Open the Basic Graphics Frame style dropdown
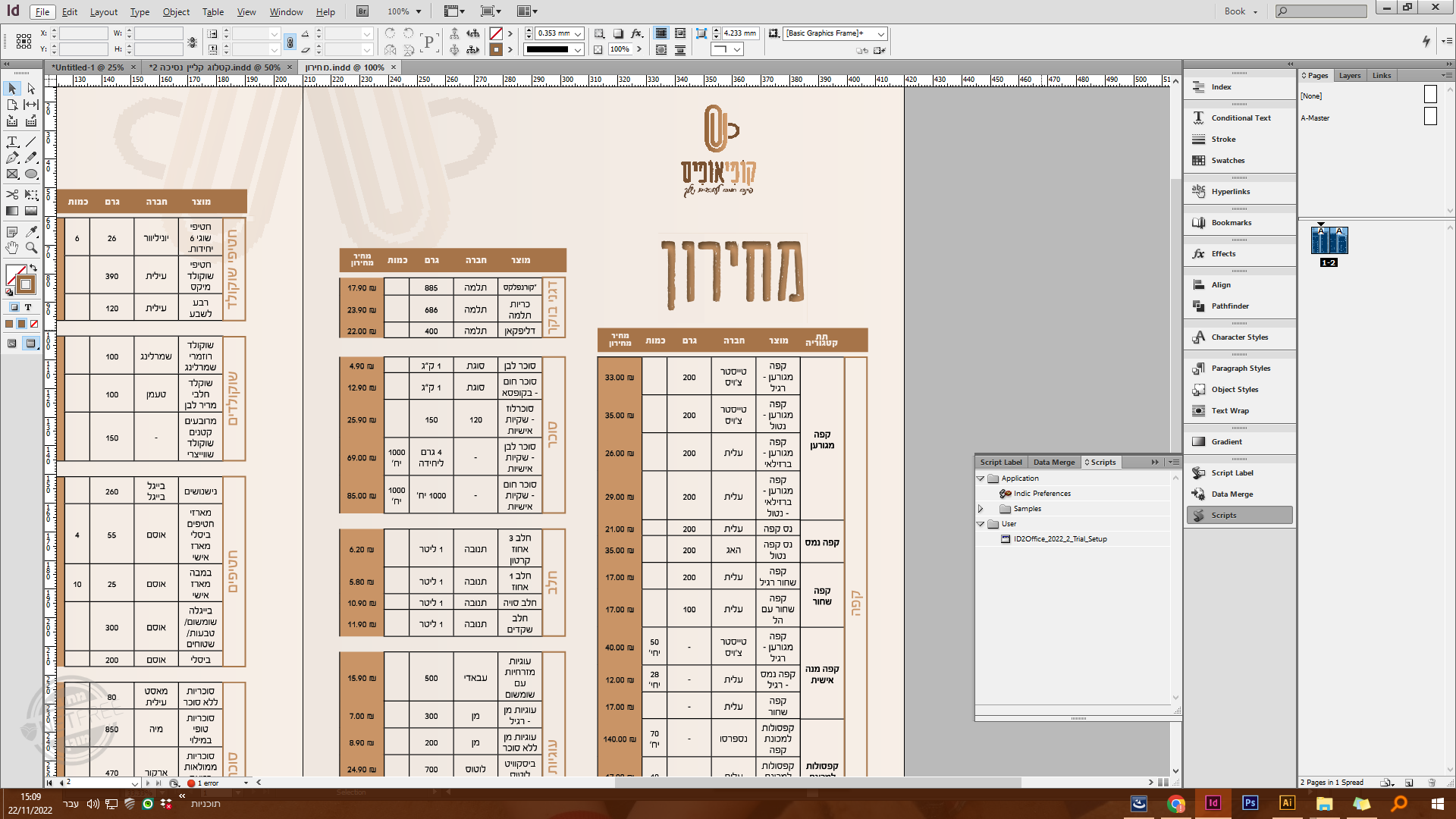The width and height of the screenshot is (1456, 819). [880, 33]
